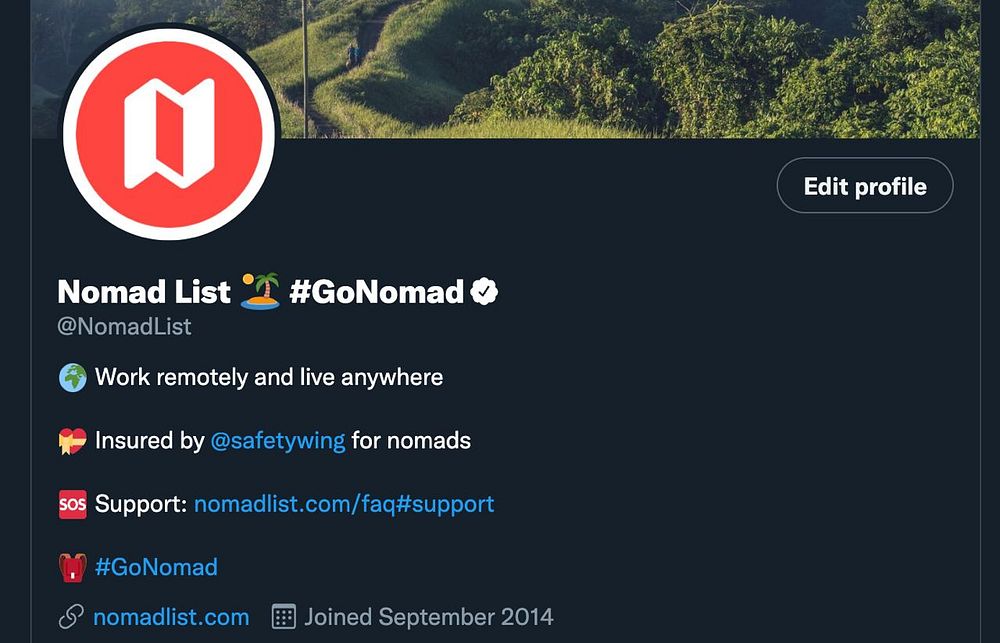Click the Nomad List profile avatar

[169, 134]
